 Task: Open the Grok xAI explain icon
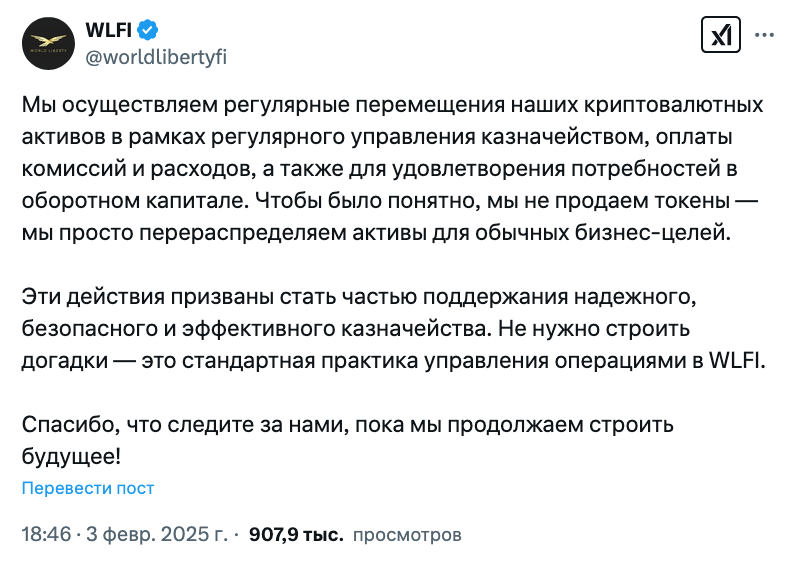coord(720,35)
